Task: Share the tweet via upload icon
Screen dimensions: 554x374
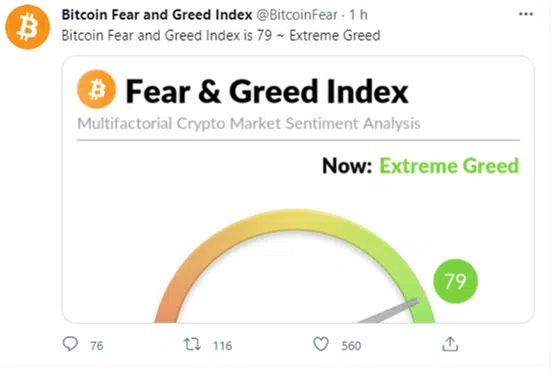Action: pos(450,344)
